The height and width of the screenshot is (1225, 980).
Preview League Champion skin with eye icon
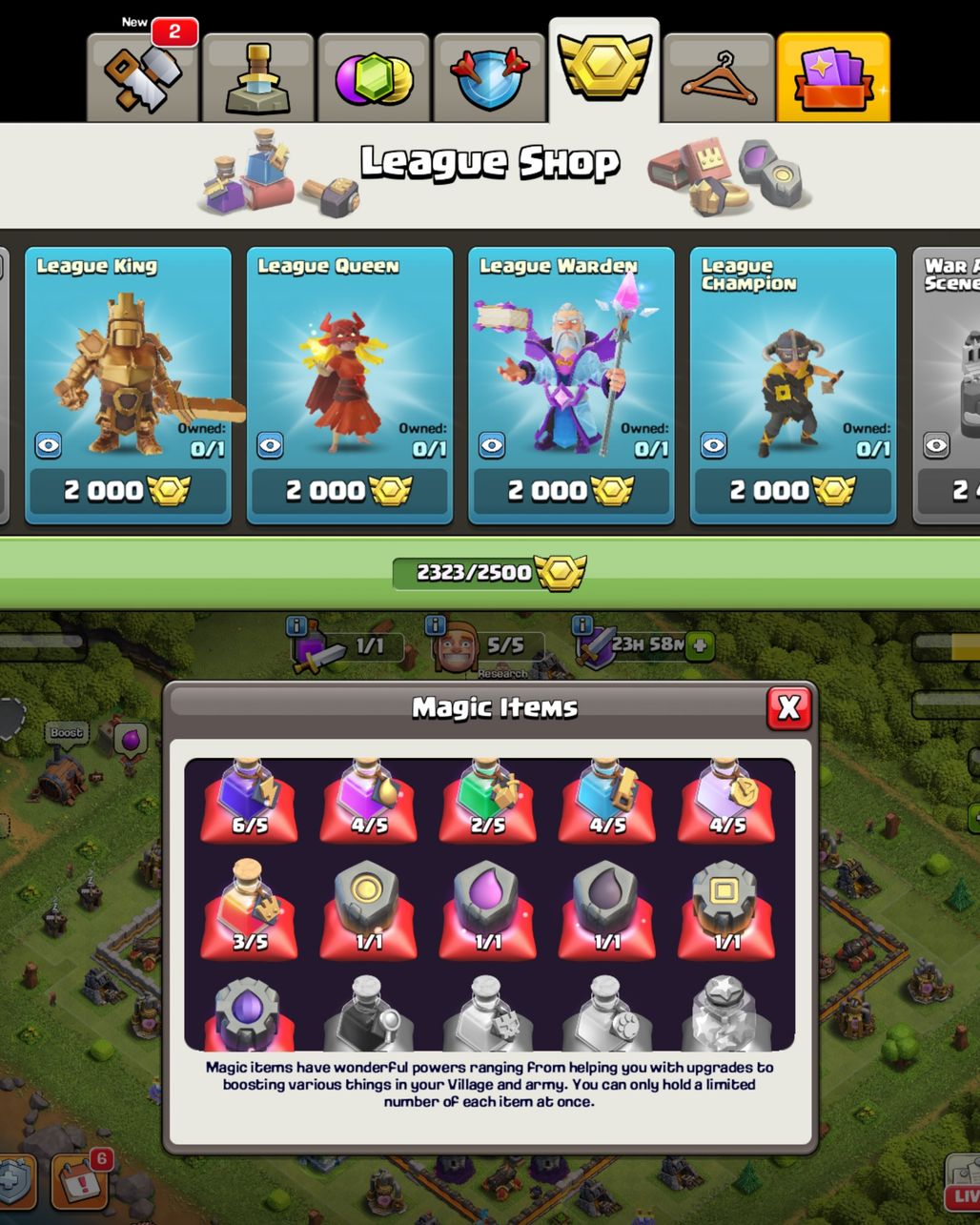[713, 444]
